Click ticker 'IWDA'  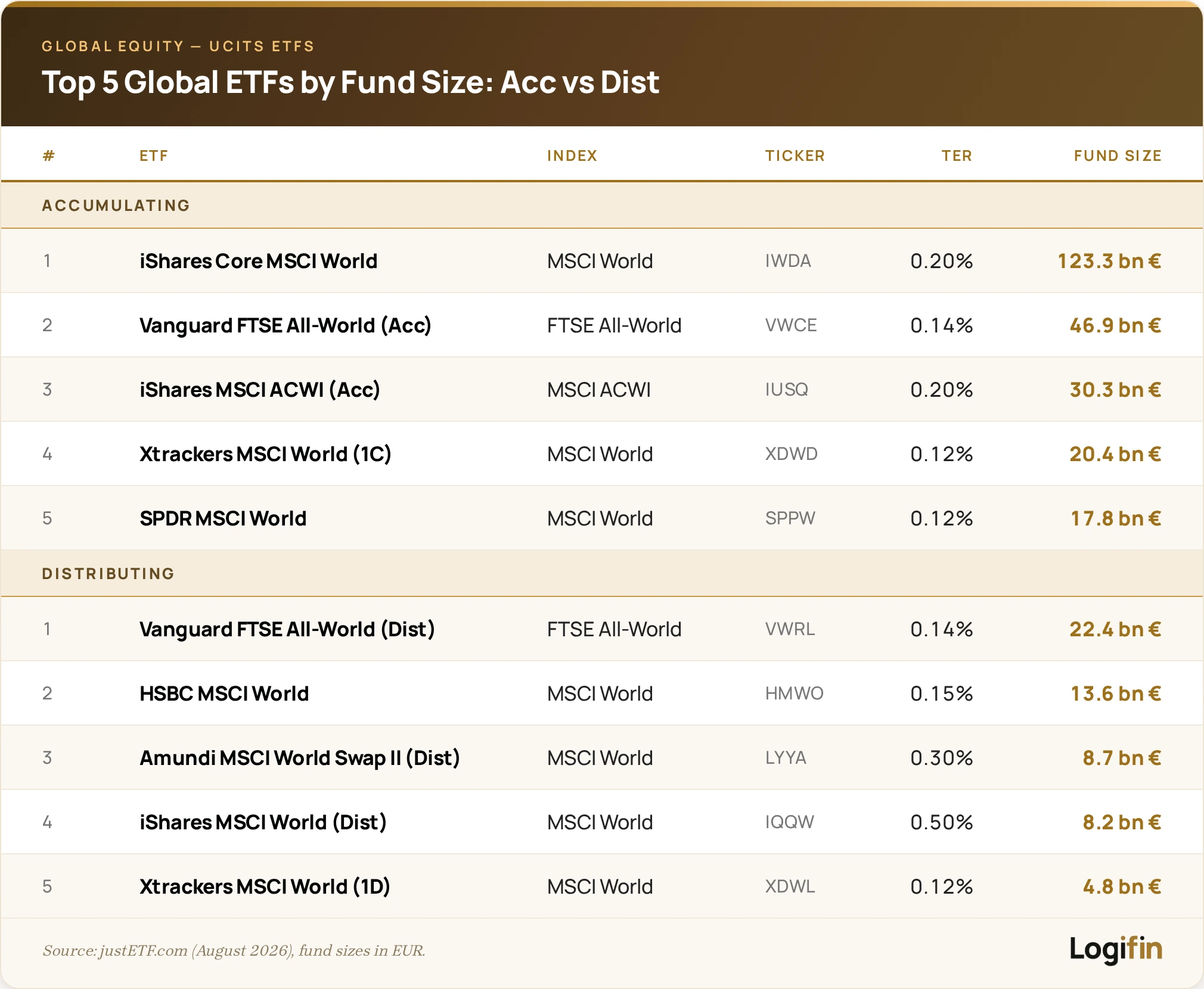(x=788, y=261)
